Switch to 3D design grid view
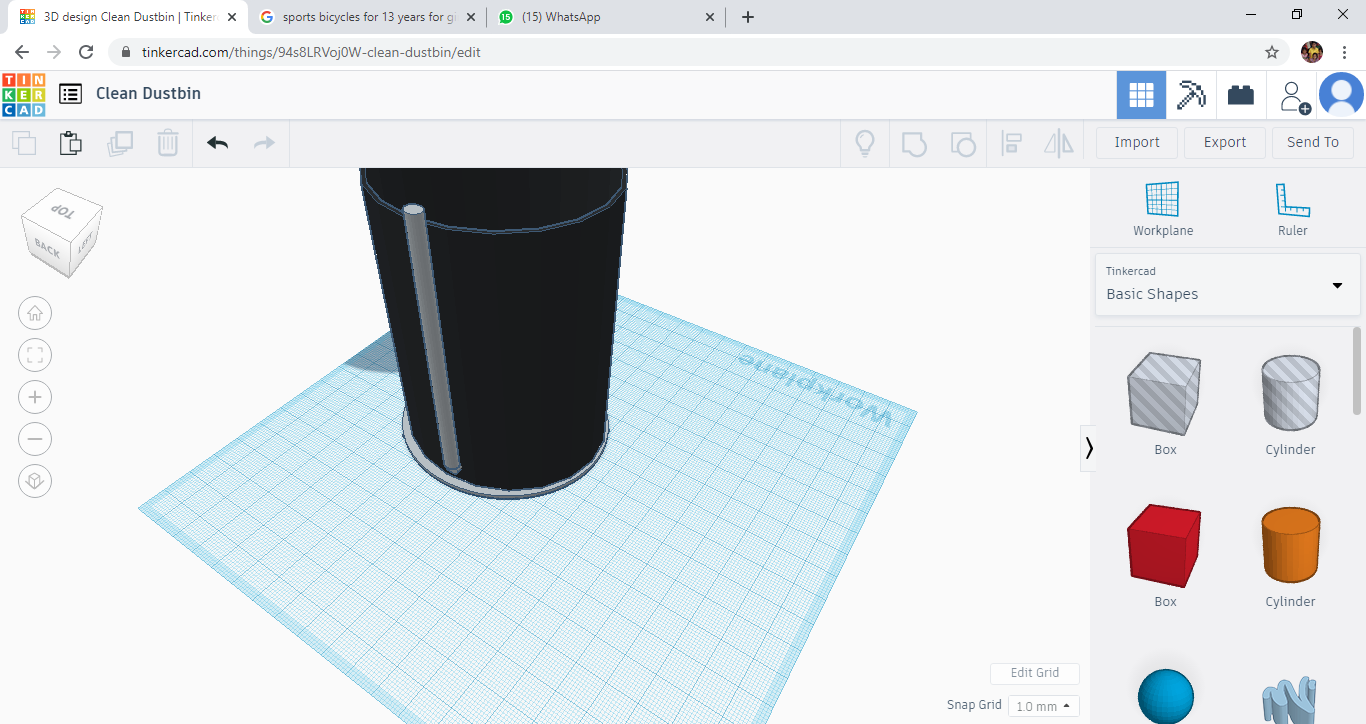1366x724 pixels. [x=1141, y=95]
